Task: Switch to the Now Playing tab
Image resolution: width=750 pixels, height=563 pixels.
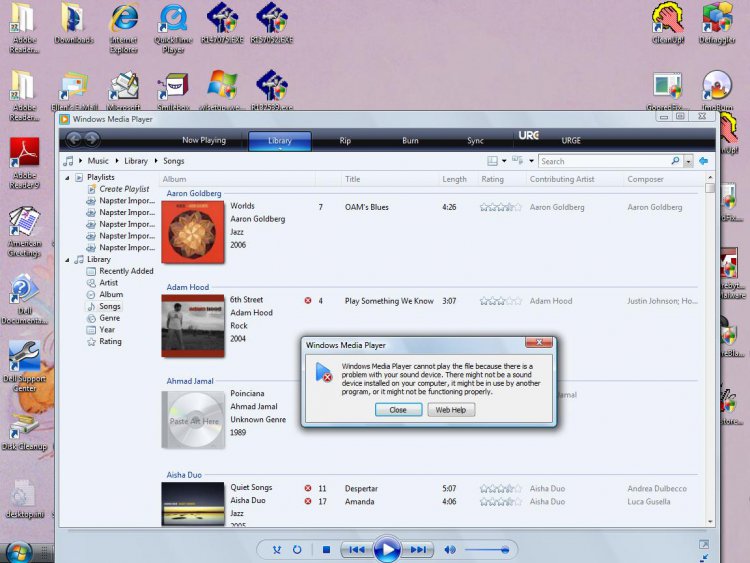Action: coord(204,140)
